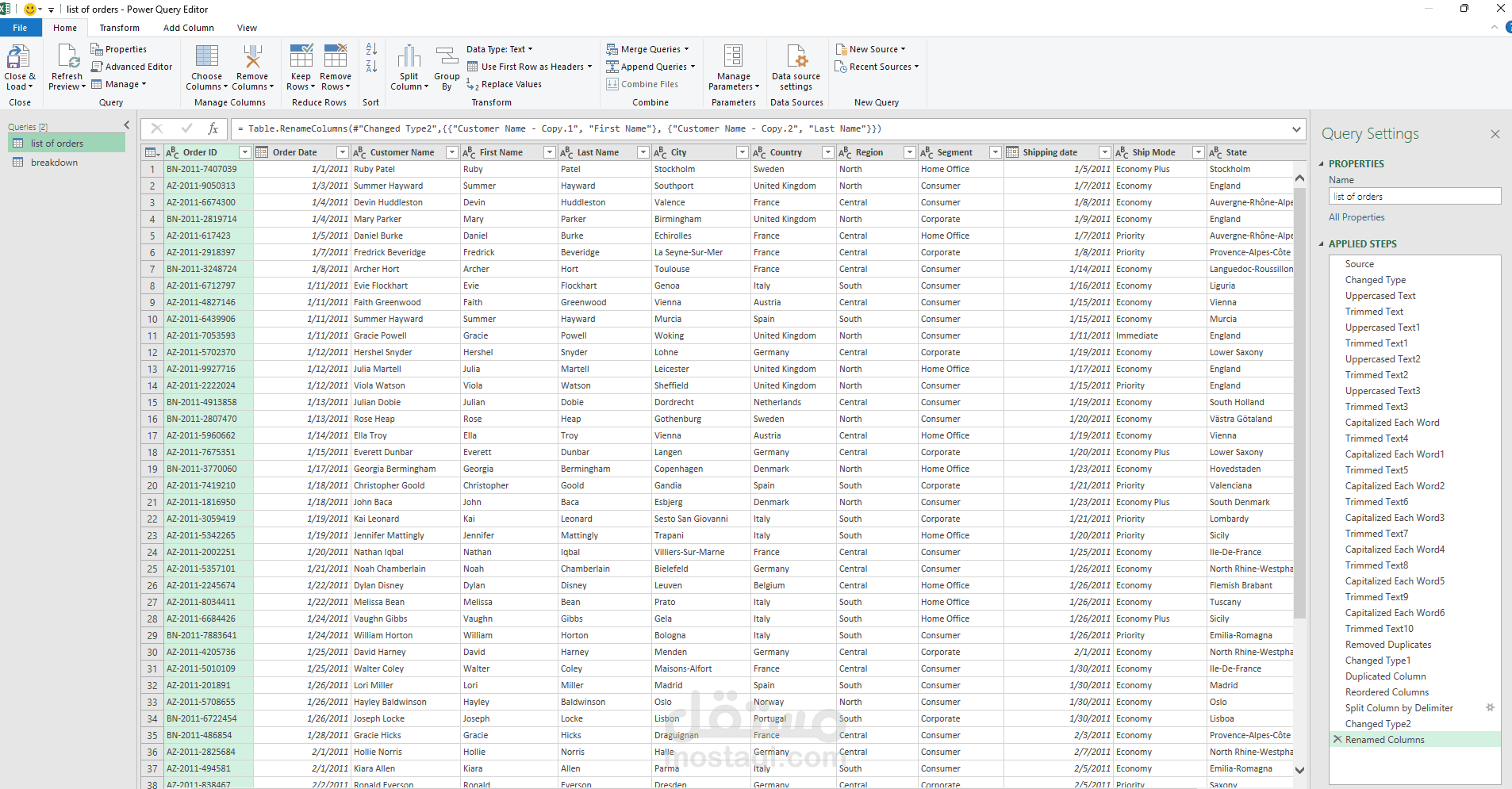Click Replace Values in the ribbon
This screenshot has width=1512, height=789.
pyautogui.click(x=505, y=84)
